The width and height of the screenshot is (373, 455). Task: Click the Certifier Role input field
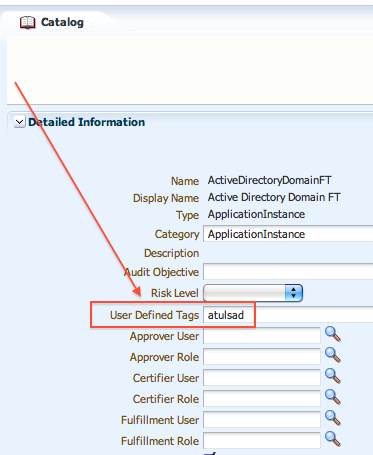coord(262,399)
